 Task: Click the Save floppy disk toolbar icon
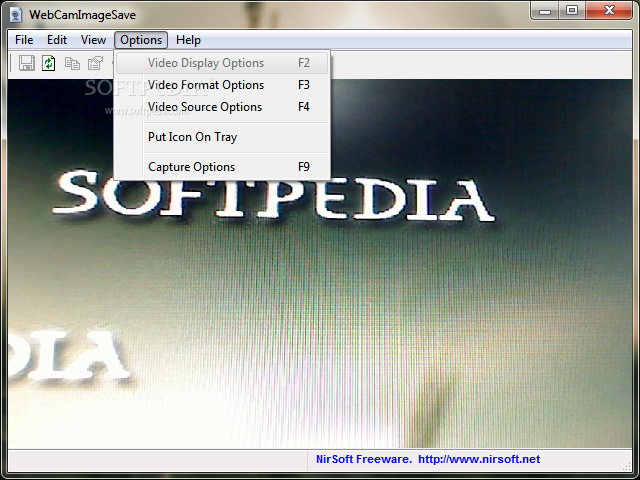pyautogui.click(x=27, y=63)
